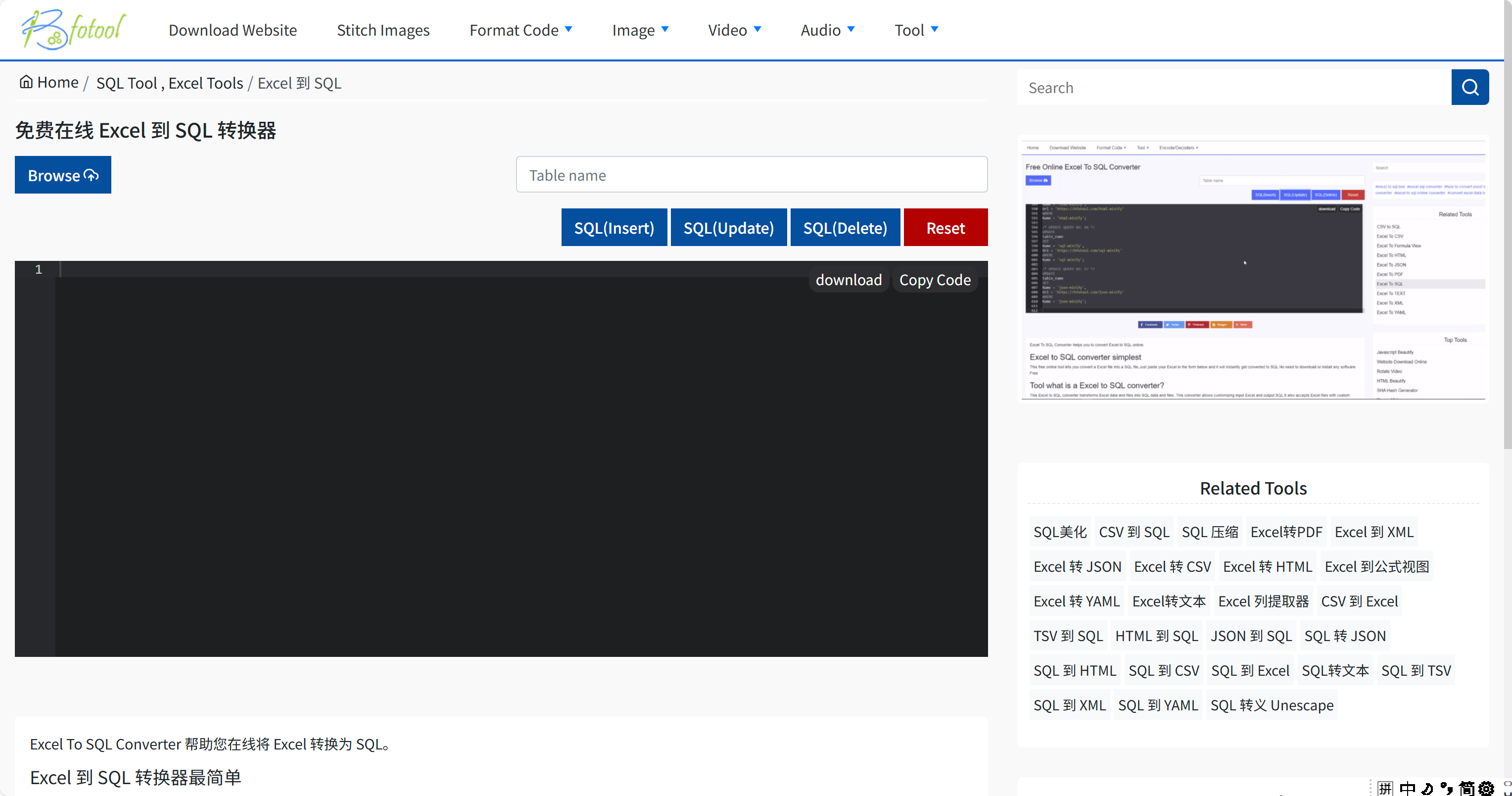Open the Download Website menu item
The height and width of the screenshot is (796, 1512).
click(x=233, y=30)
